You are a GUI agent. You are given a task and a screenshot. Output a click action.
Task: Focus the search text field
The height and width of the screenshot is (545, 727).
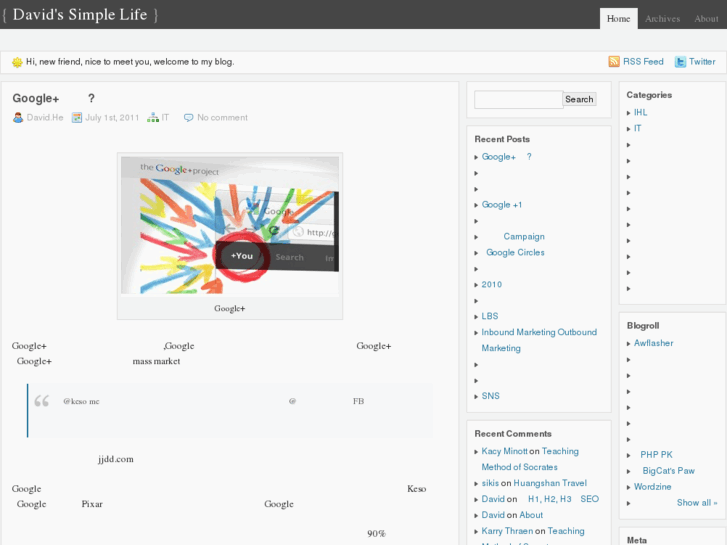click(518, 99)
